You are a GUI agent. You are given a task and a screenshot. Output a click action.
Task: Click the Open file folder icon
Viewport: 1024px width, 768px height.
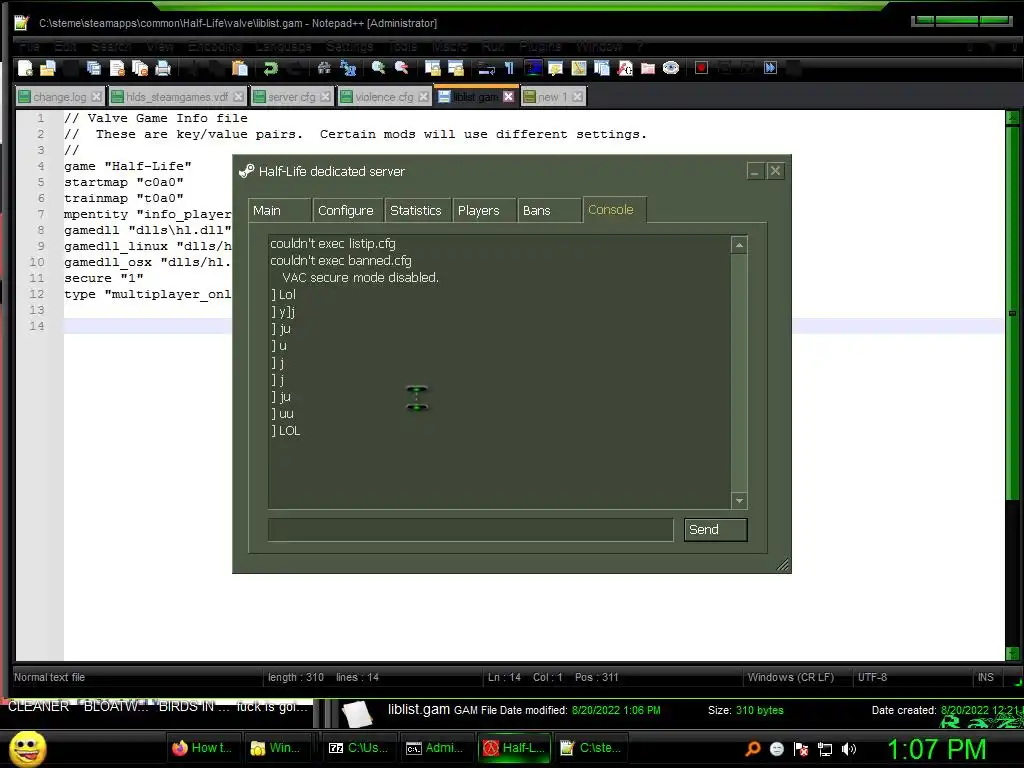point(48,68)
